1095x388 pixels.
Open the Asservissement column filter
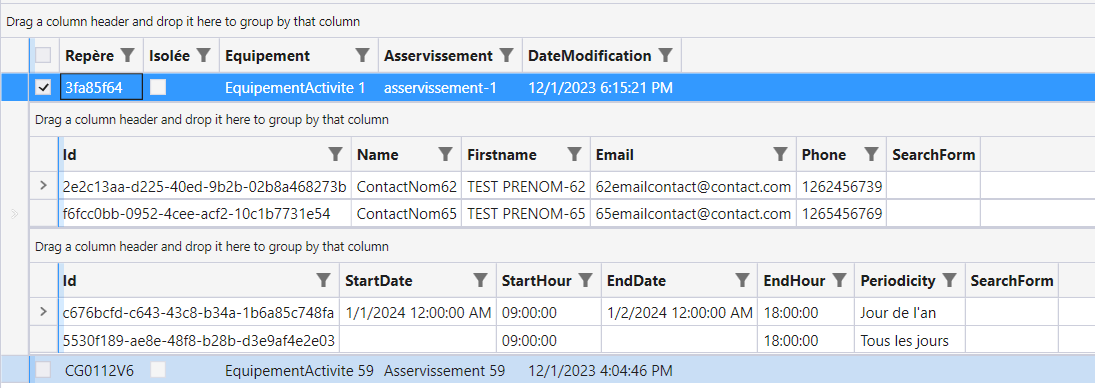507,55
